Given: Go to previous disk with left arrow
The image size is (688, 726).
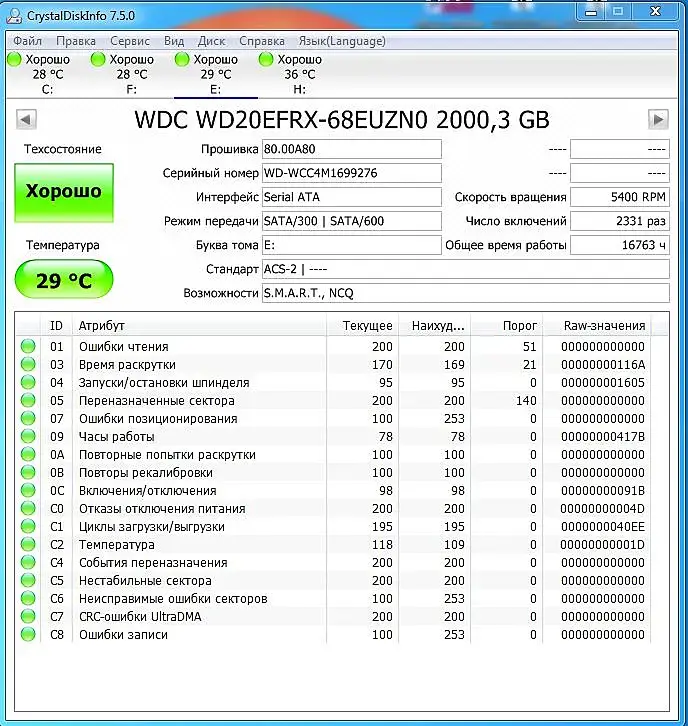Looking at the screenshot, I should point(26,120).
